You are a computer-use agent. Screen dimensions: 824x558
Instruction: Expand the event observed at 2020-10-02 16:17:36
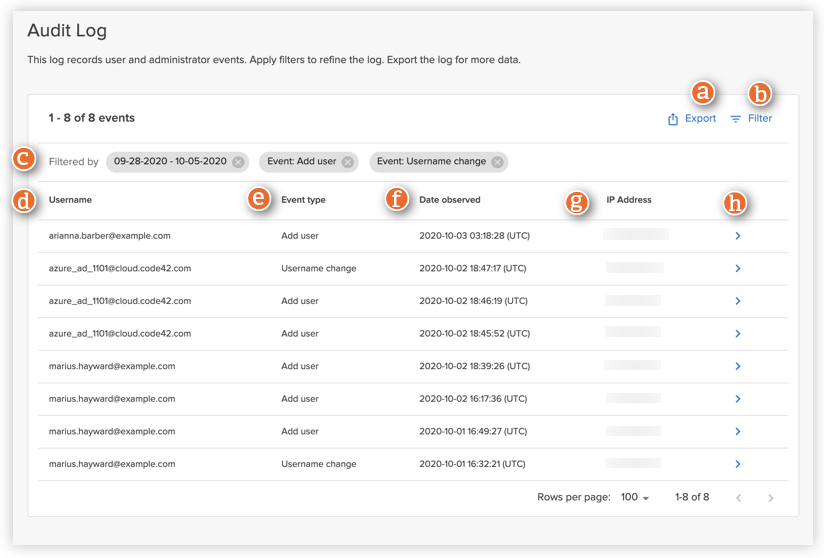pyautogui.click(x=738, y=399)
